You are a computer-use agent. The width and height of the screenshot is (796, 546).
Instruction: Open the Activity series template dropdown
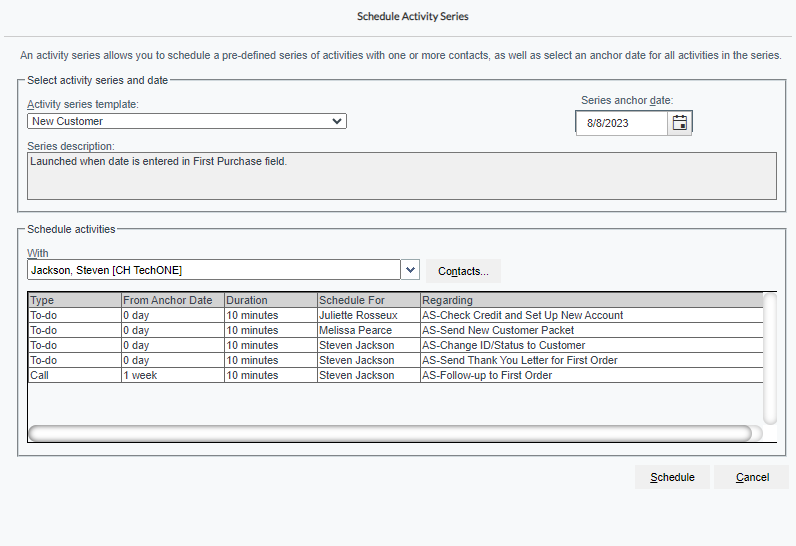pyautogui.click(x=186, y=121)
